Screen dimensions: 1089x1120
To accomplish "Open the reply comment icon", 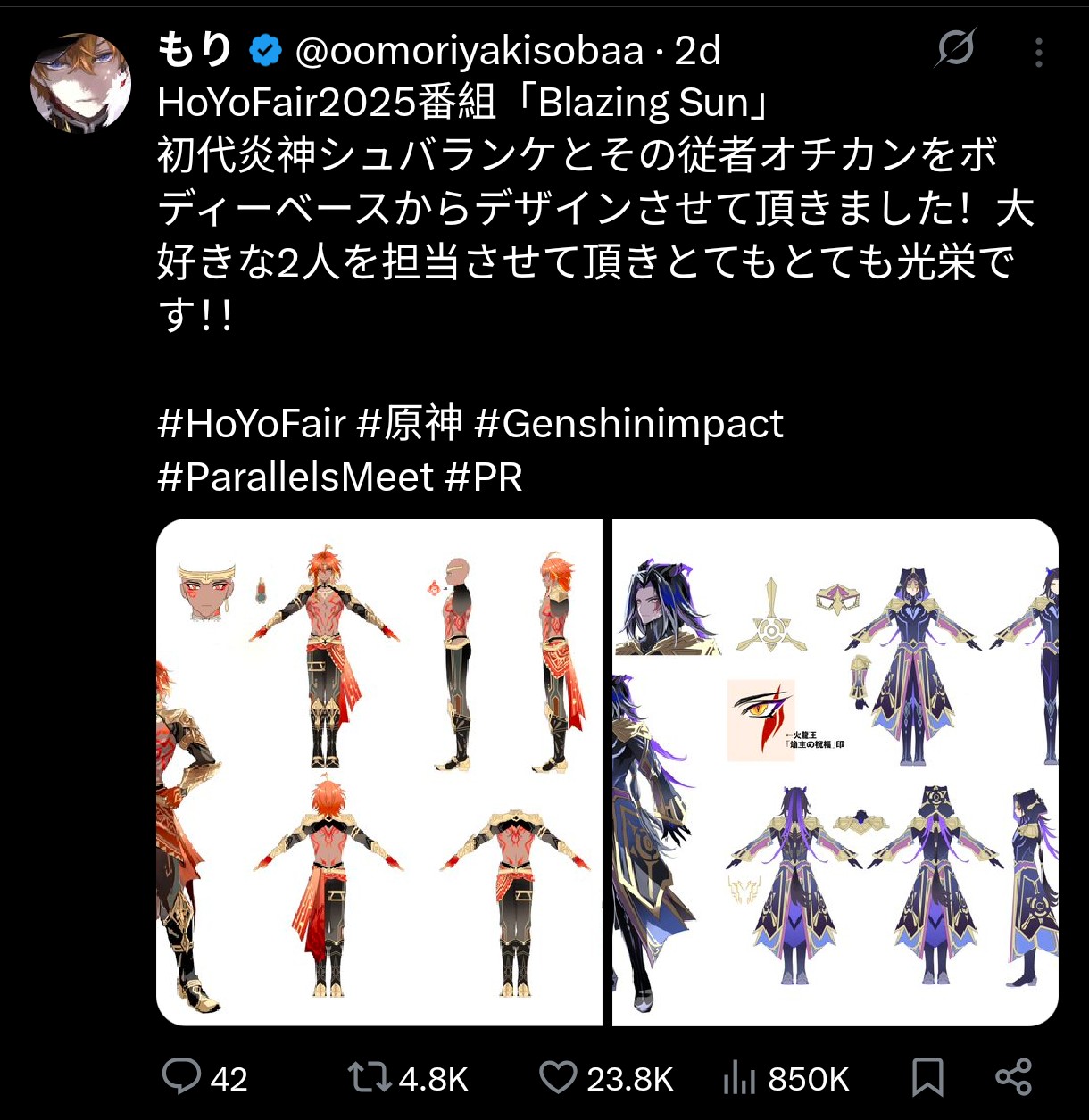I will click(181, 1077).
